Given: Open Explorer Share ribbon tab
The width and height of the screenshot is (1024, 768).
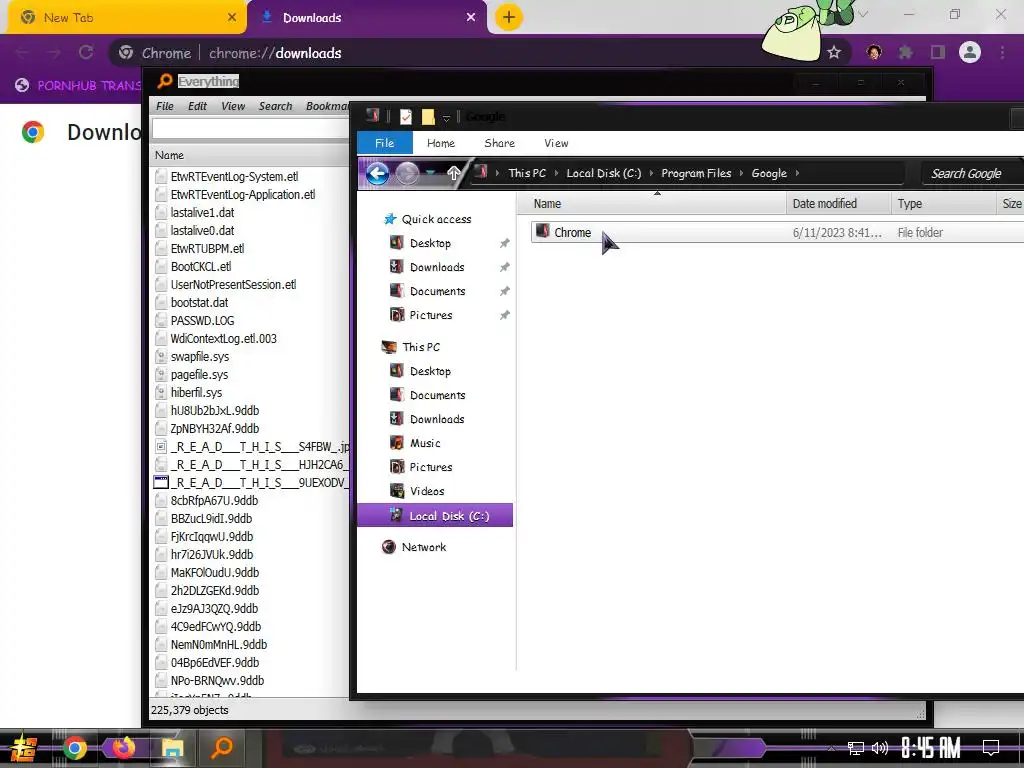Looking at the screenshot, I should pos(499,143).
